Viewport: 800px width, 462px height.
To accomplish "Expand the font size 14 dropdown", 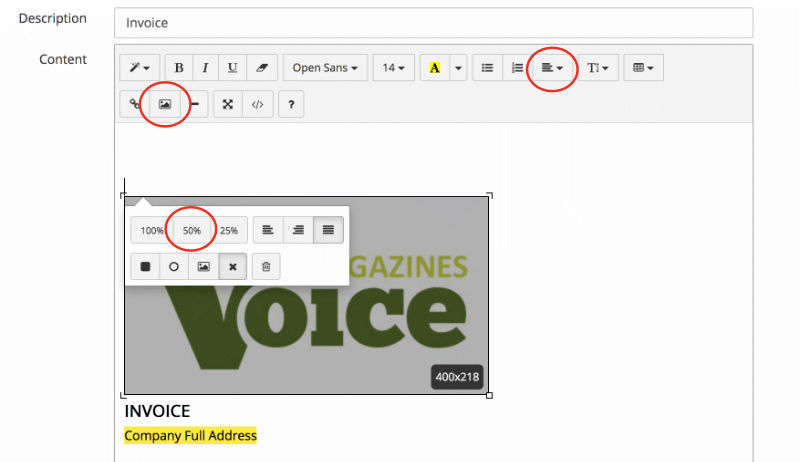I will [x=394, y=68].
